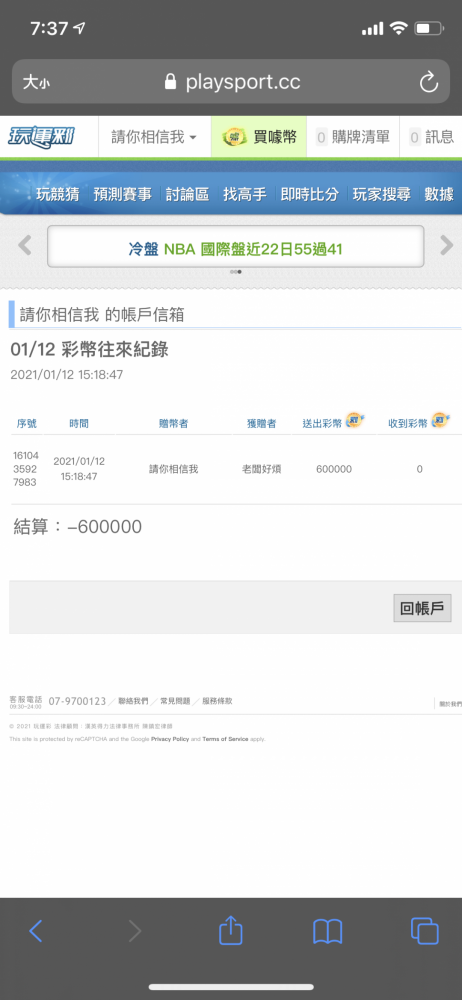This screenshot has width=462, height=1000.
Task: Open 玩家搜尋 player search
Action: 382,195
